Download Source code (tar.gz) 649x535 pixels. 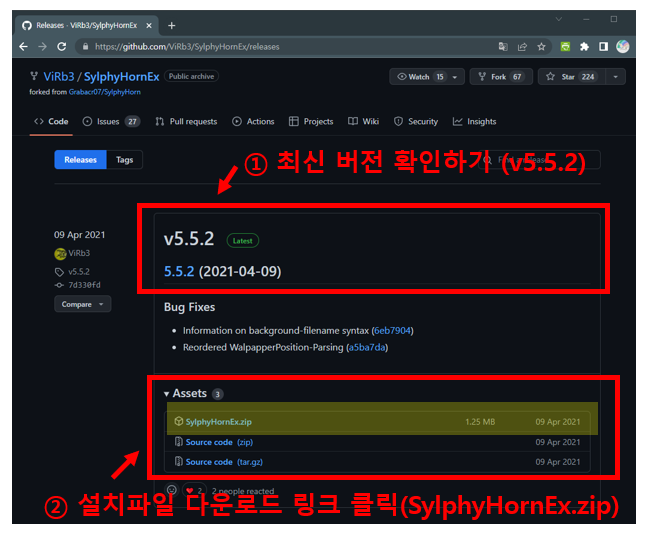click(224, 462)
